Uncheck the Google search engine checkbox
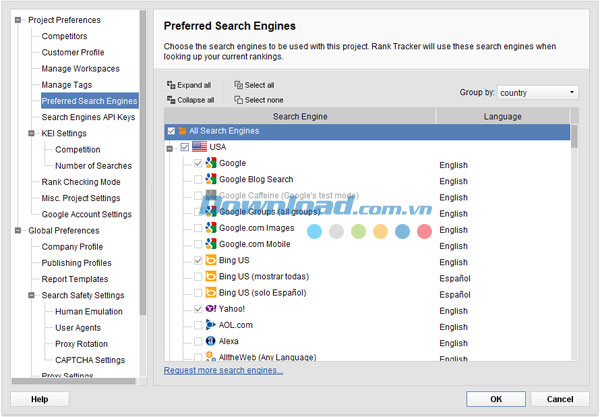The height and width of the screenshot is (417, 600). [x=198, y=163]
